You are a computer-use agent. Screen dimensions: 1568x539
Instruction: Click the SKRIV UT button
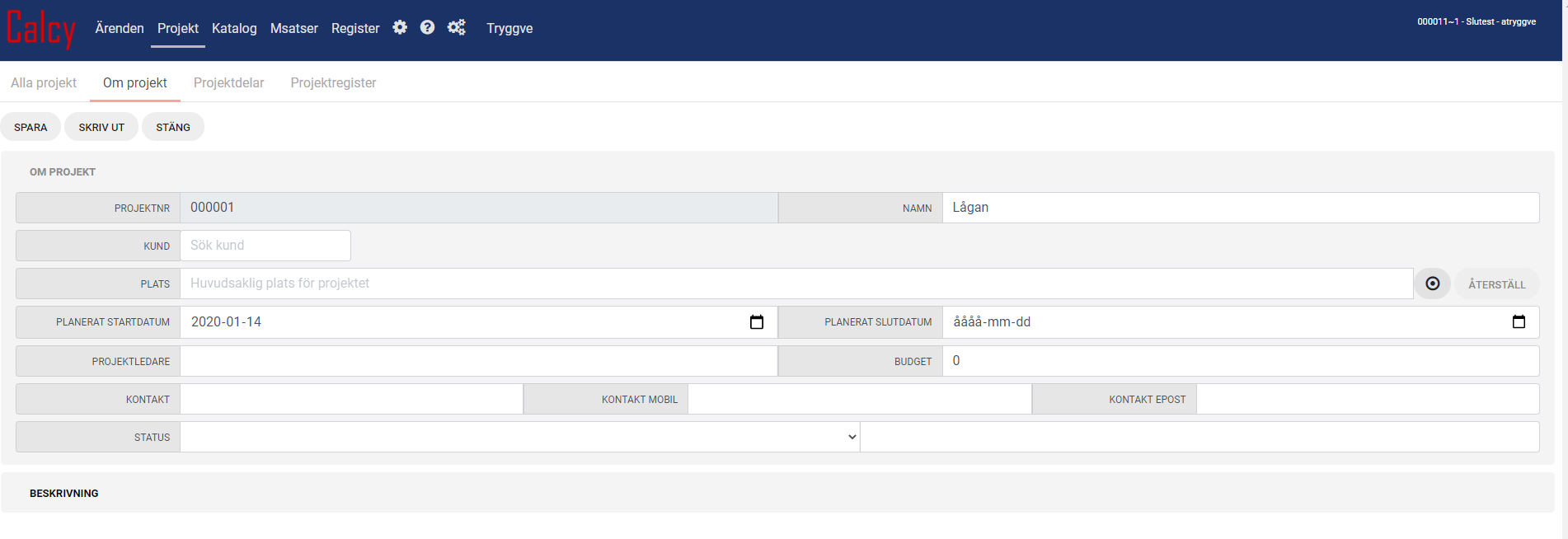[101, 127]
